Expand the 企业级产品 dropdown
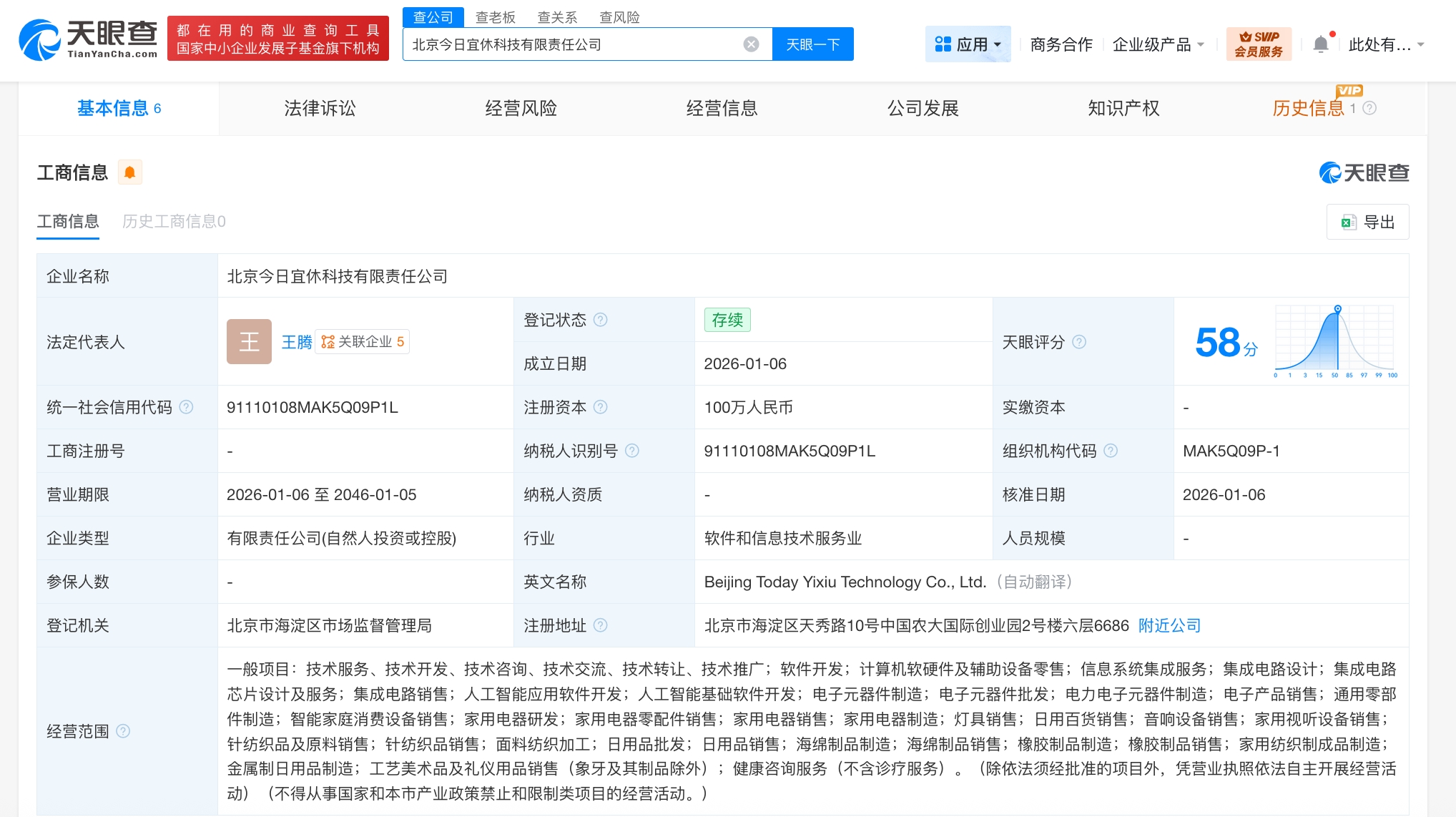The width and height of the screenshot is (1456, 817). 1158,44
